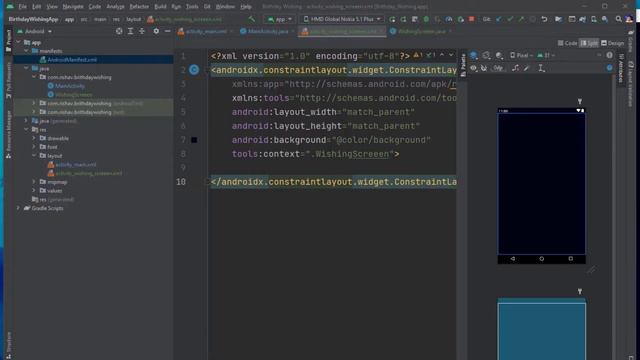Click the Orientation for Preview icon
Image resolution: width=640 pixels, height=360 pixels.
486,55
